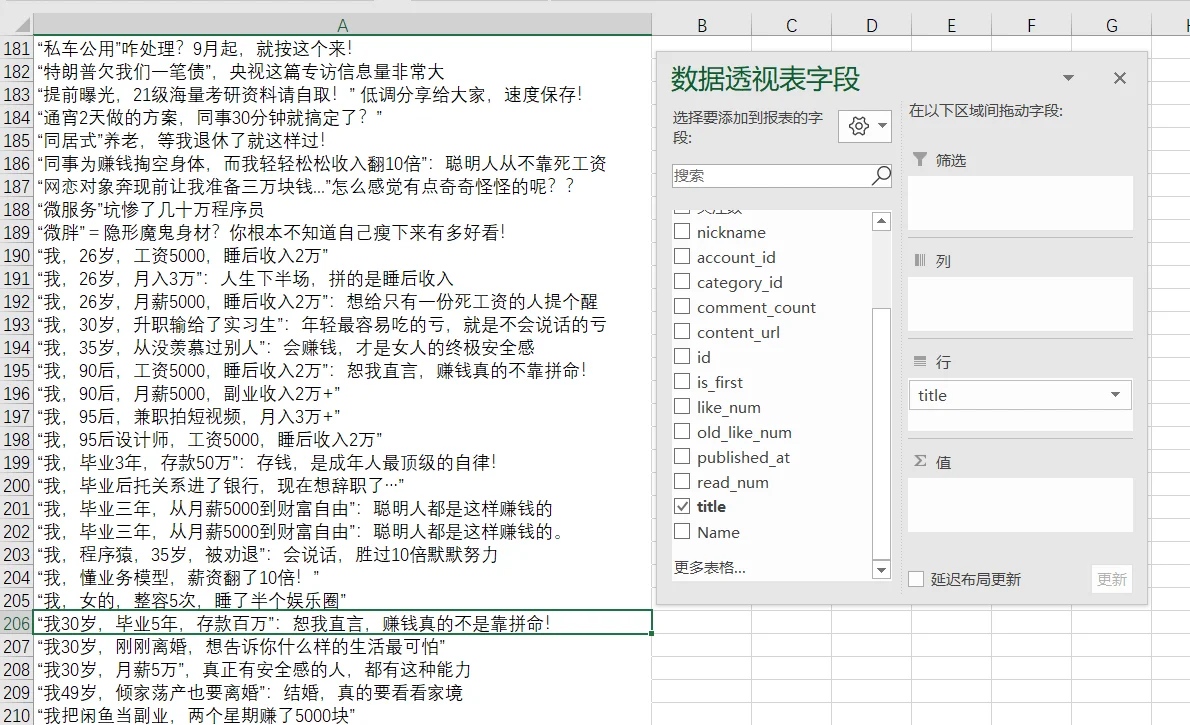
Task: Uncheck the title field
Action: pos(682,506)
